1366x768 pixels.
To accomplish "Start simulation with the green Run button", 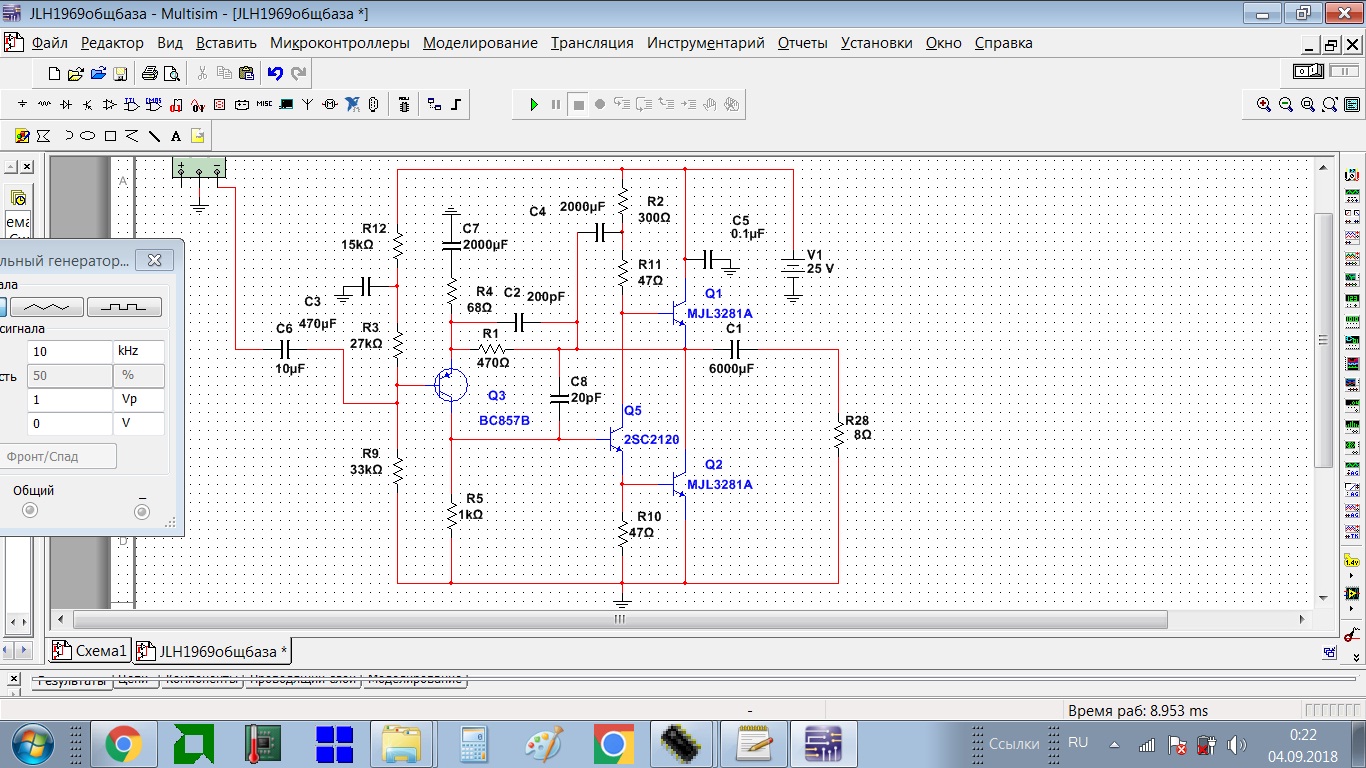I will pos(534,104).
